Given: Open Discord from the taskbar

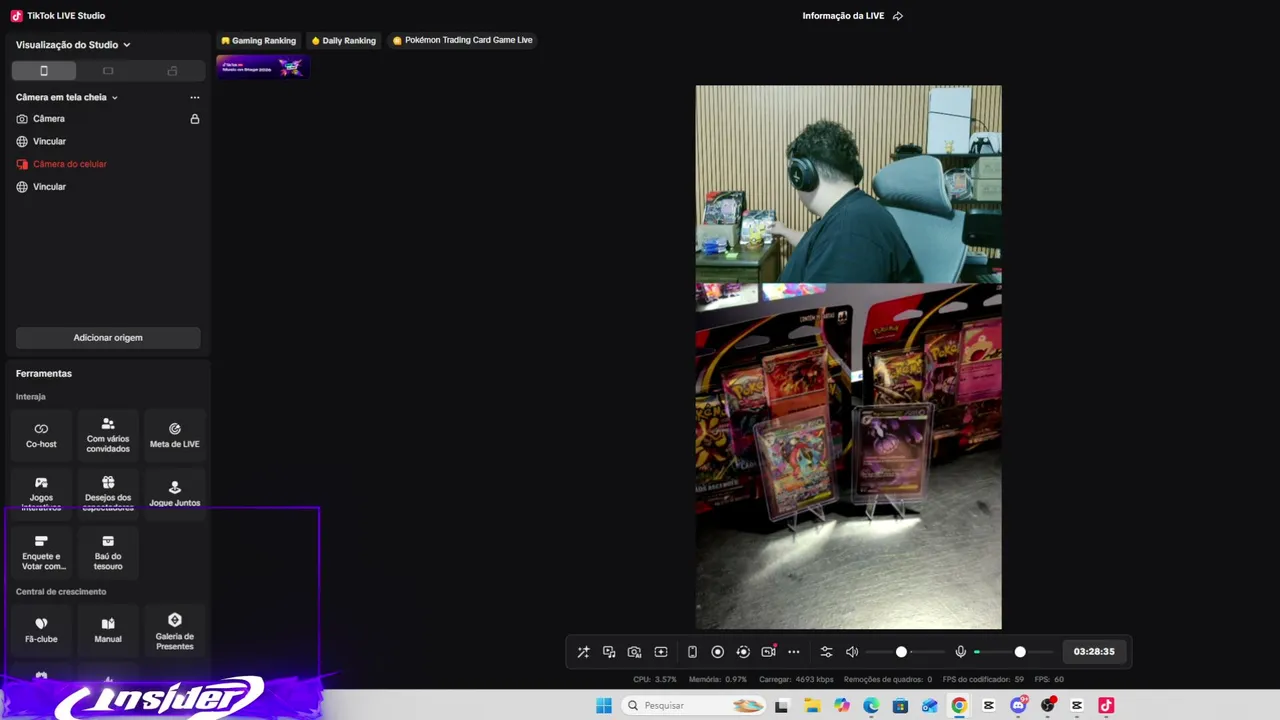Looking at the screenshot, I should pos(1018,706).
